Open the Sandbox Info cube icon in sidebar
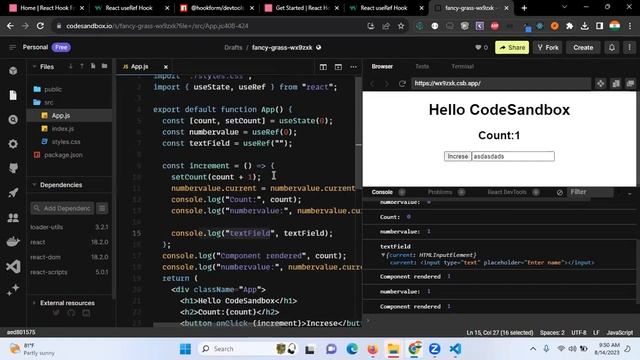The height and width of the screenshot is (360, 640). coord(13,71)
